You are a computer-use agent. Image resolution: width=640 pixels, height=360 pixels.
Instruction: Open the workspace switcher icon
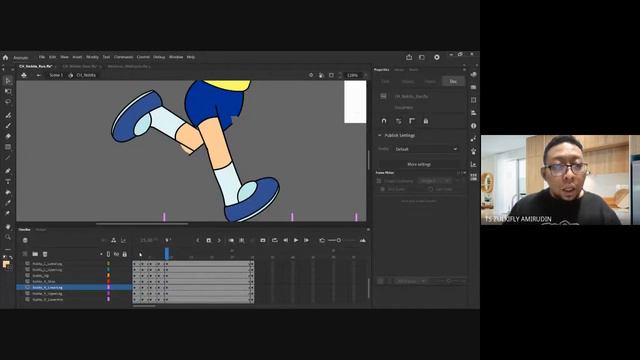coord(422,58)
